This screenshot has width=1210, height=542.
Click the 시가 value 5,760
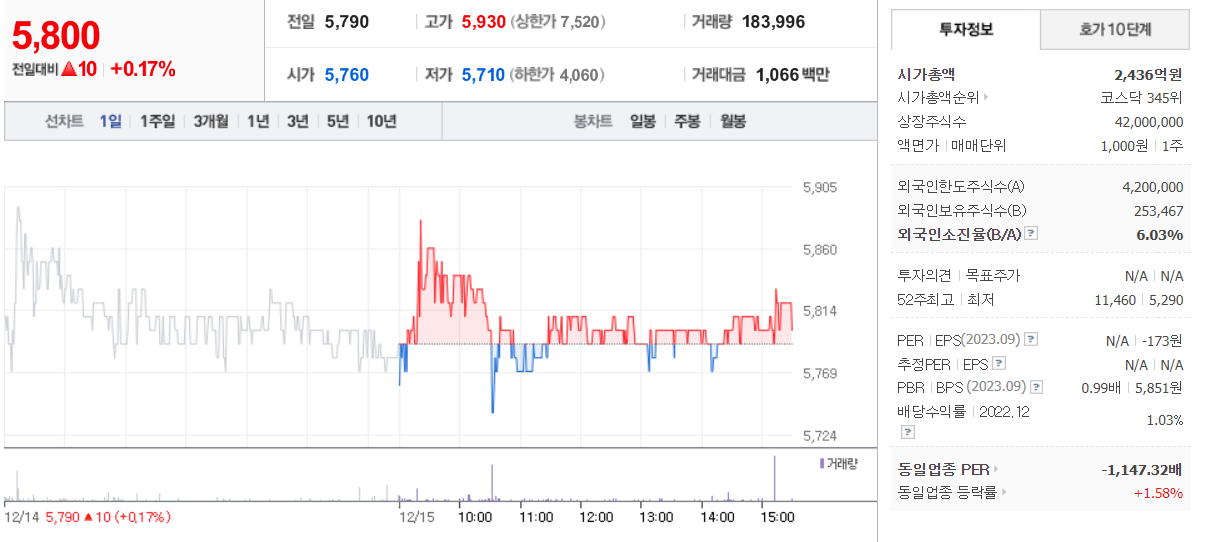347,75
